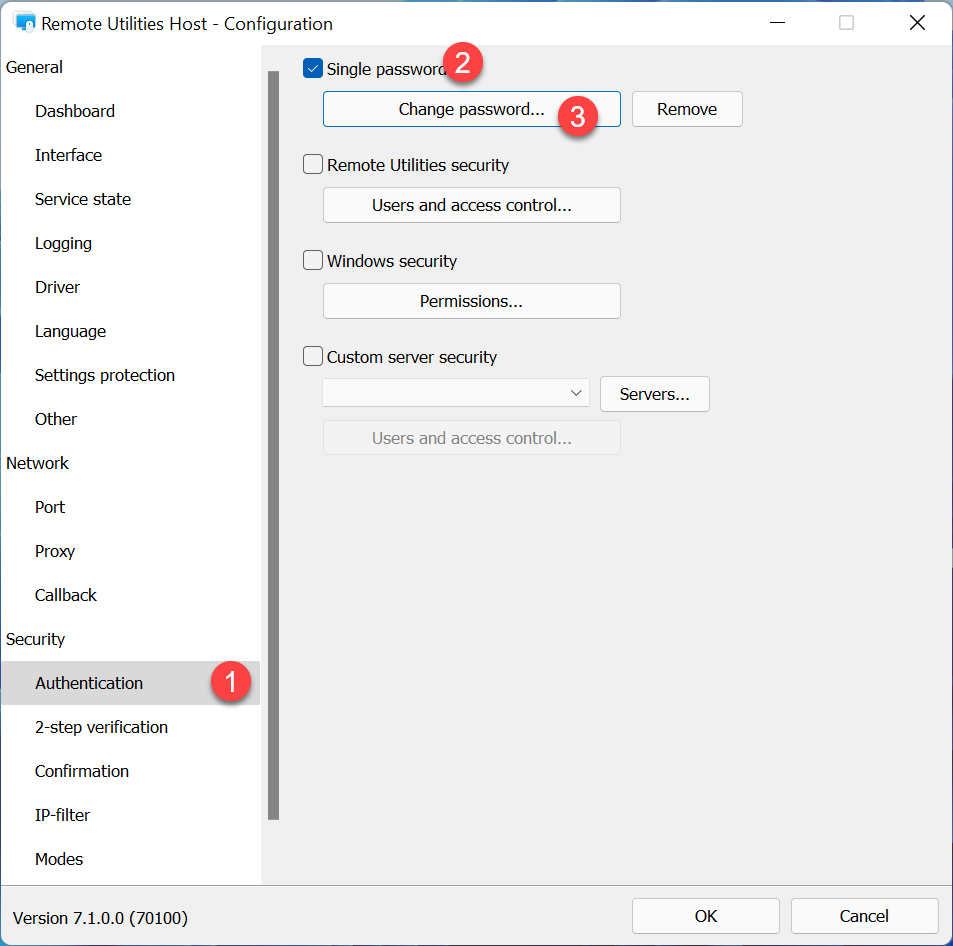Confirm settings with the OK button

coord(705,916)
